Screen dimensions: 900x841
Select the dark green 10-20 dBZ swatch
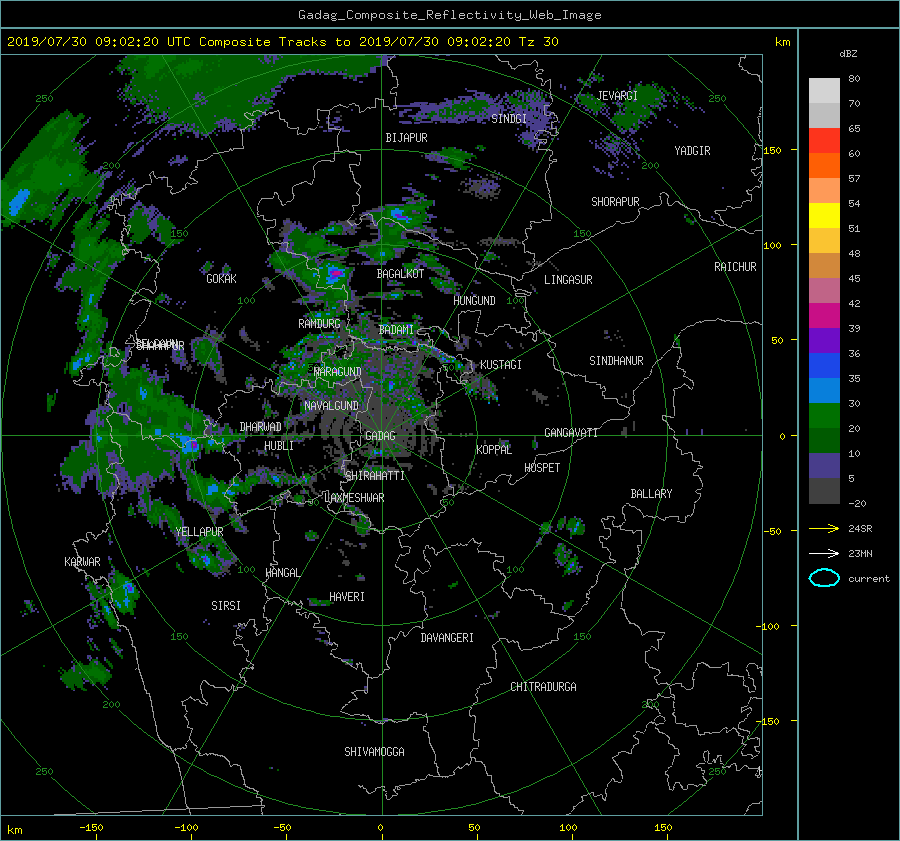tap(824, 440)
